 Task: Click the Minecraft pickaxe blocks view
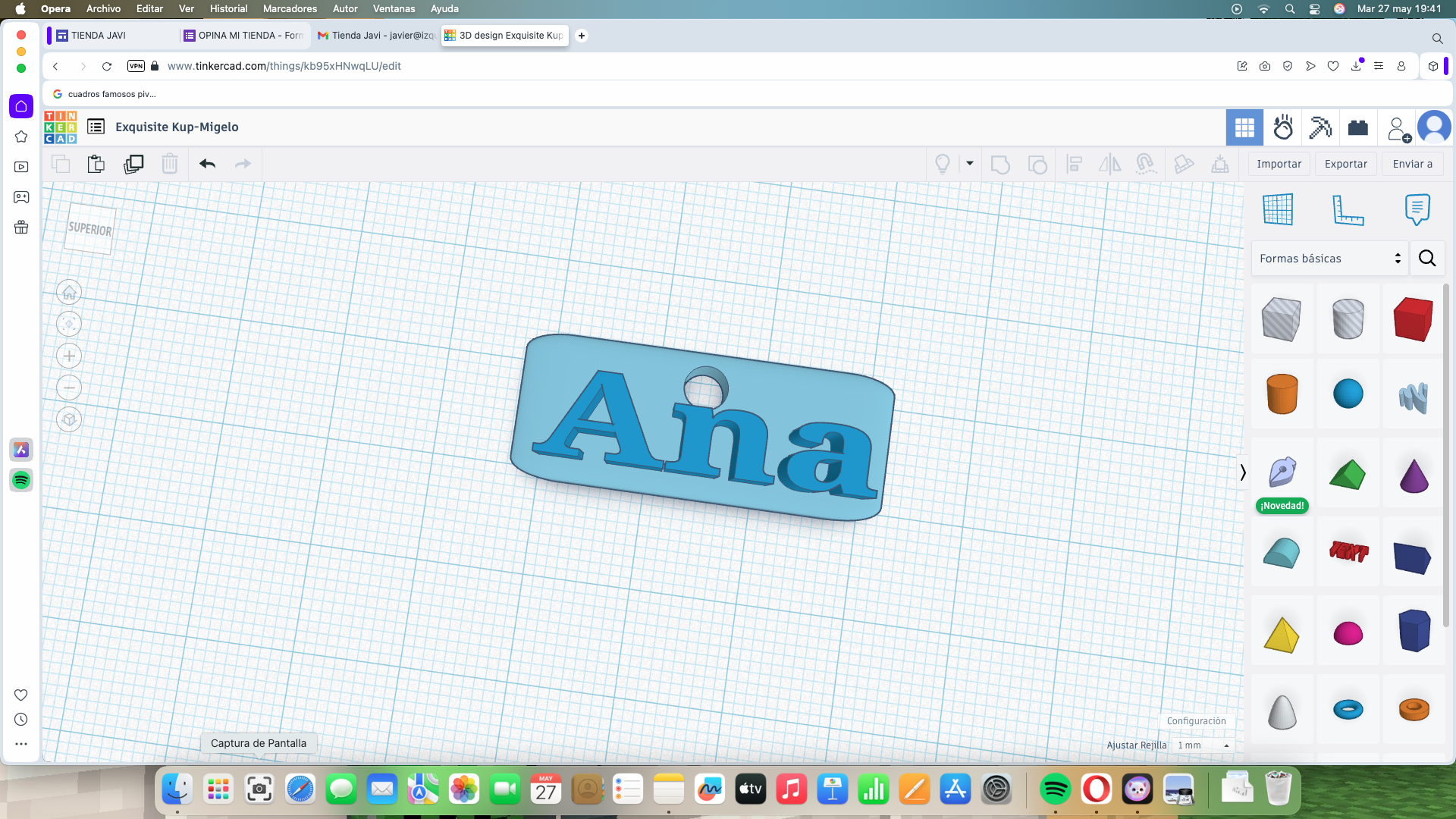click(x=1320, y=127)
